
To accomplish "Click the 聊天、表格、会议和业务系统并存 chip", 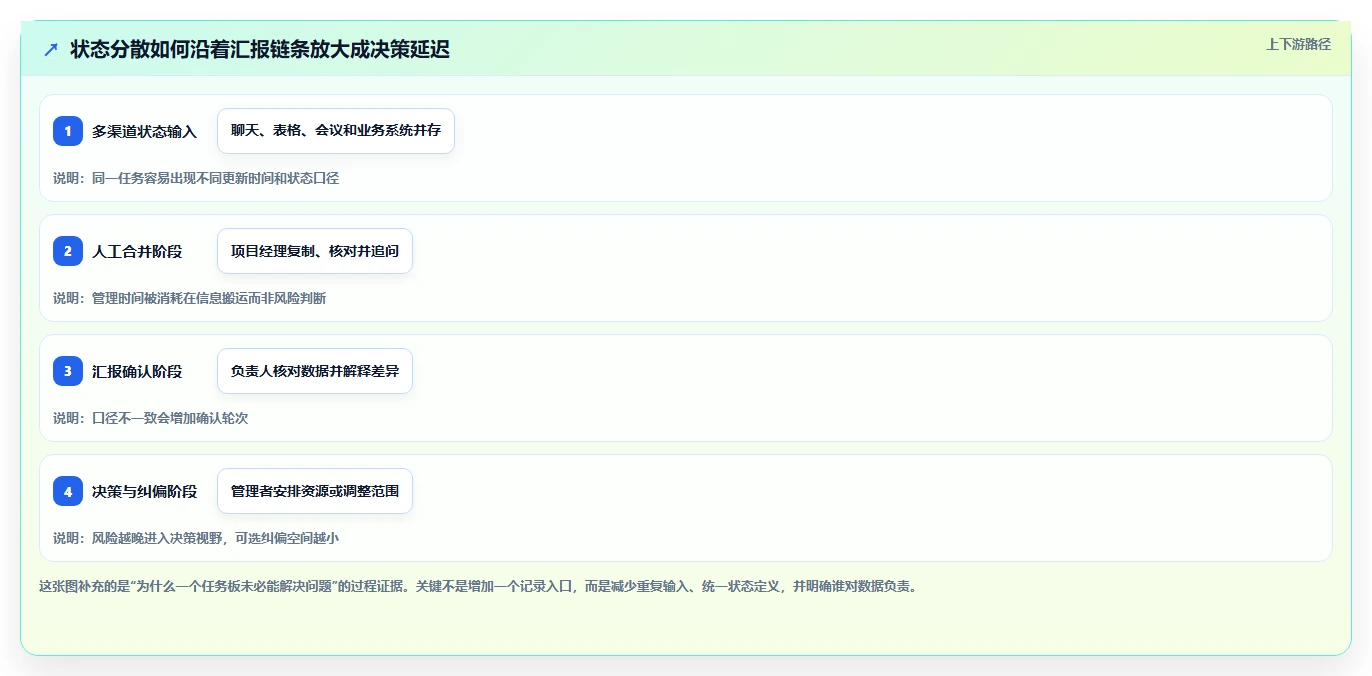I will 336,131.
